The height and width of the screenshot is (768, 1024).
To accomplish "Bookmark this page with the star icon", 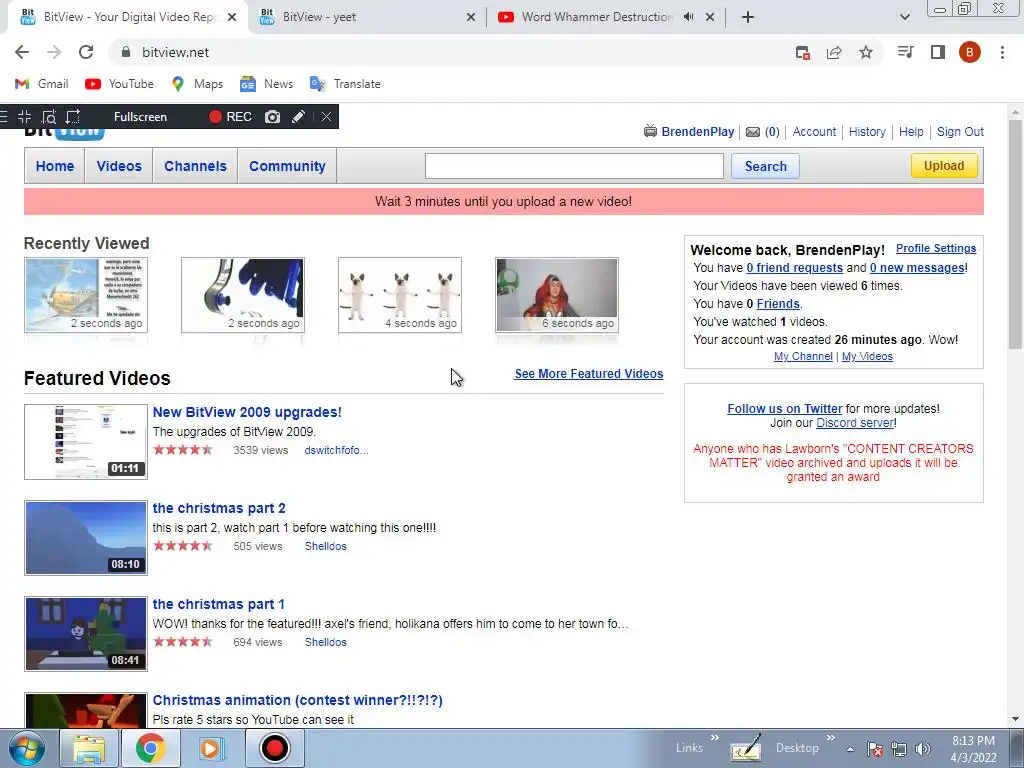I will click(x=866, y=52).
